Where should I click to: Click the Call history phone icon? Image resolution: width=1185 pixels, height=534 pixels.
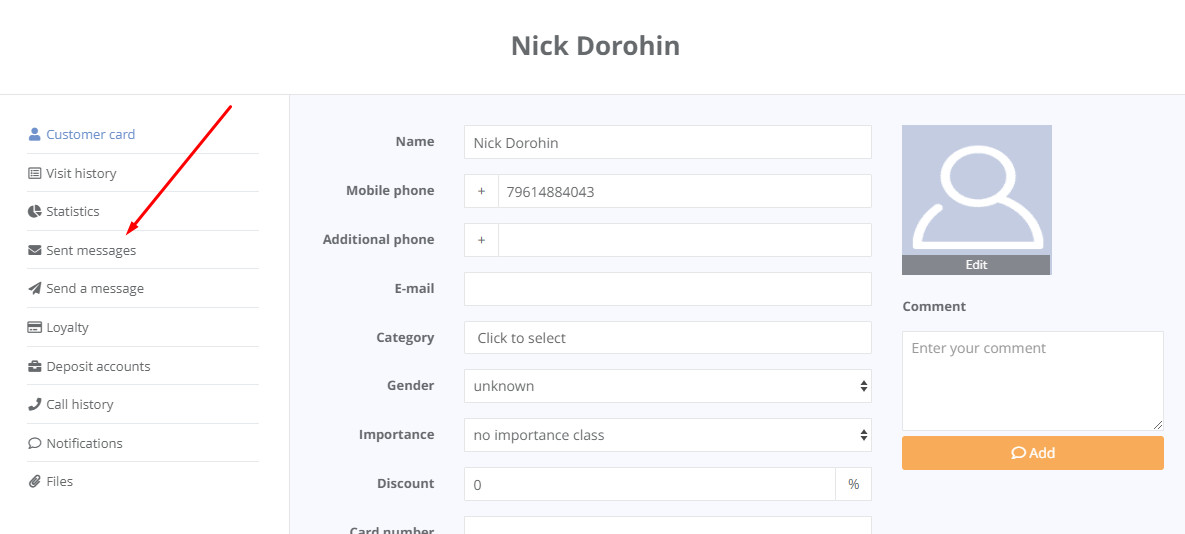35,404
